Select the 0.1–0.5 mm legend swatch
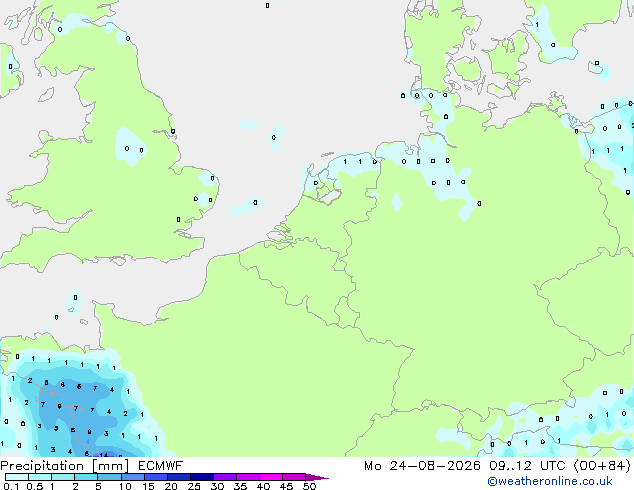The width and height of the screenshot is (634, 490). coord(17,477)
